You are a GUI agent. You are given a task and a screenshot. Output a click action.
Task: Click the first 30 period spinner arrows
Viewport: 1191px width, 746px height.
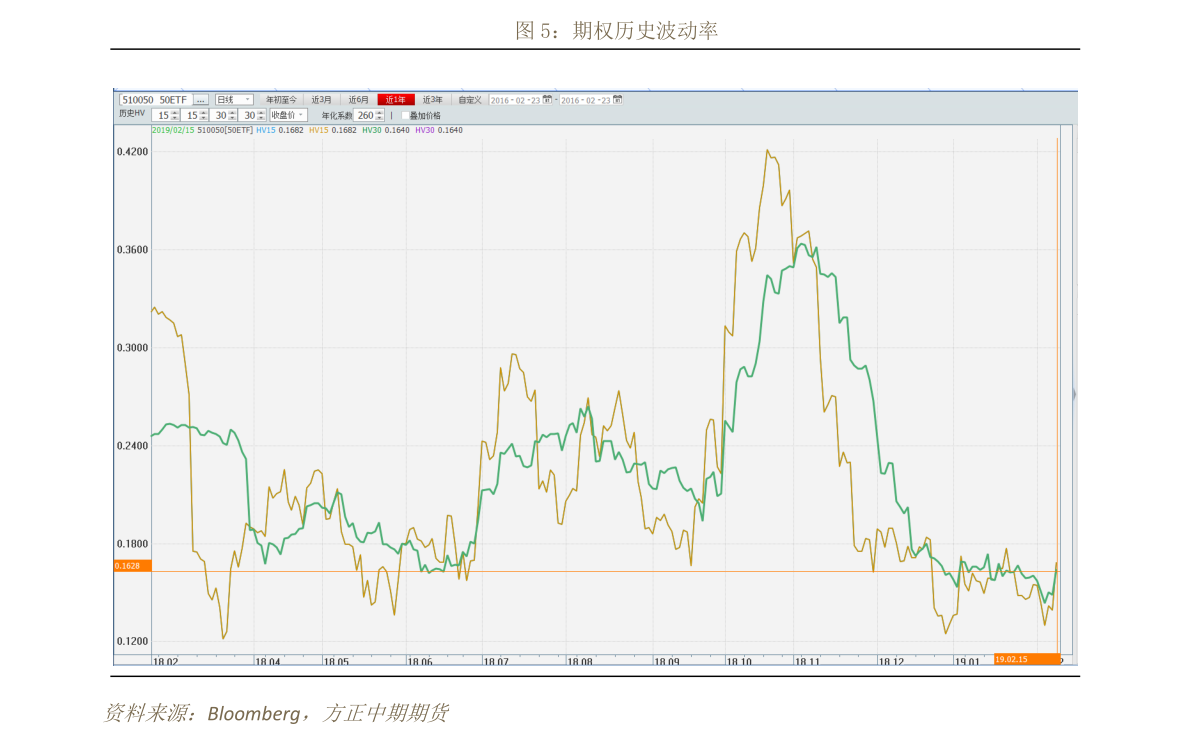232,115
